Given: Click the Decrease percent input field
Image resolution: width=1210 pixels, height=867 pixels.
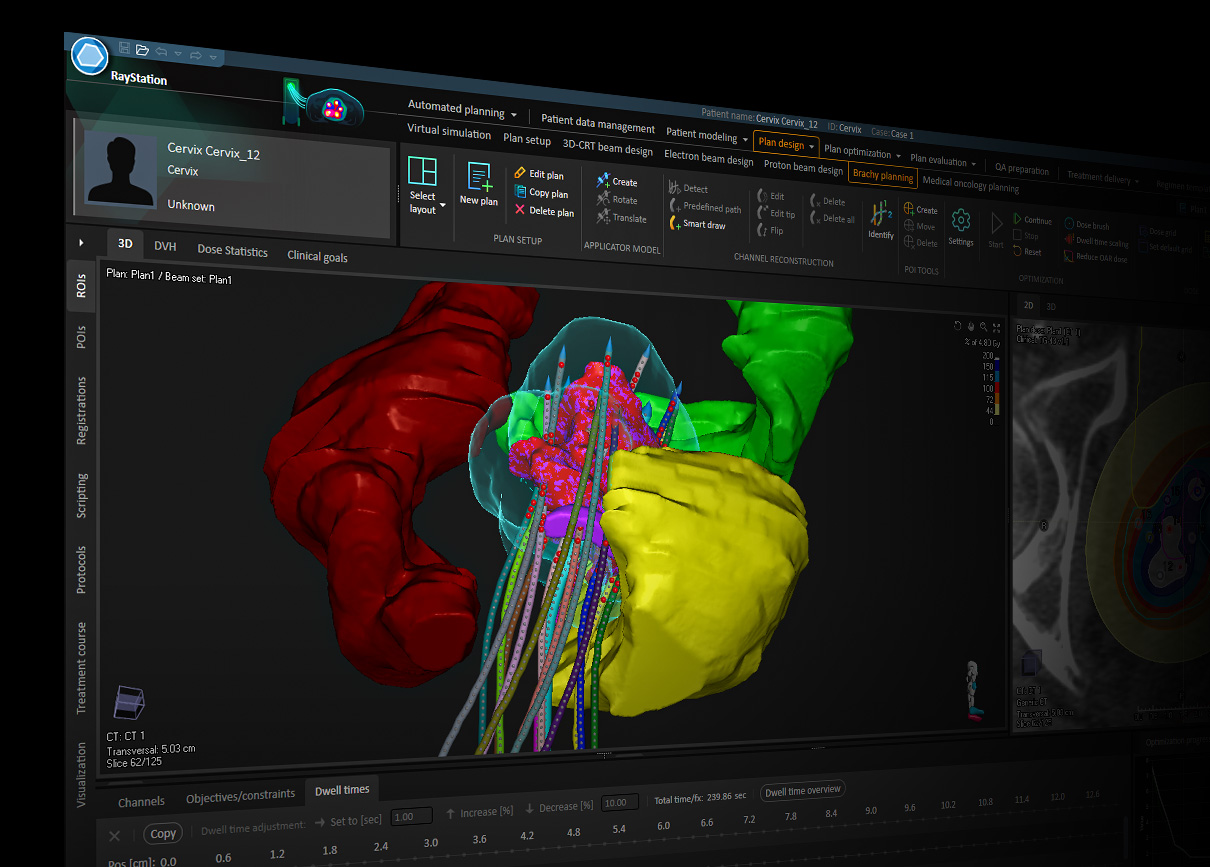Looking at the screenshot, I should click(x=620, y=802).
